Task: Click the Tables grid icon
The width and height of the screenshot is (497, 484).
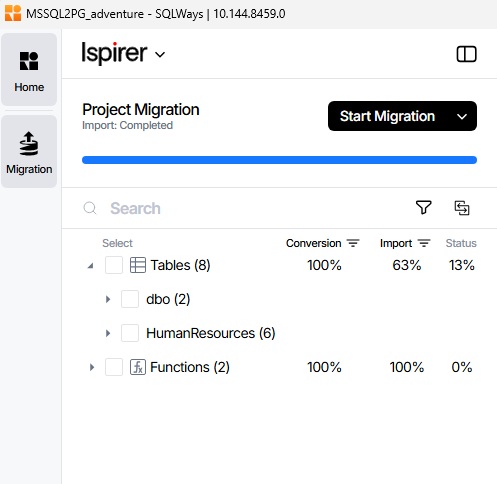Action: tap(138, 265)
